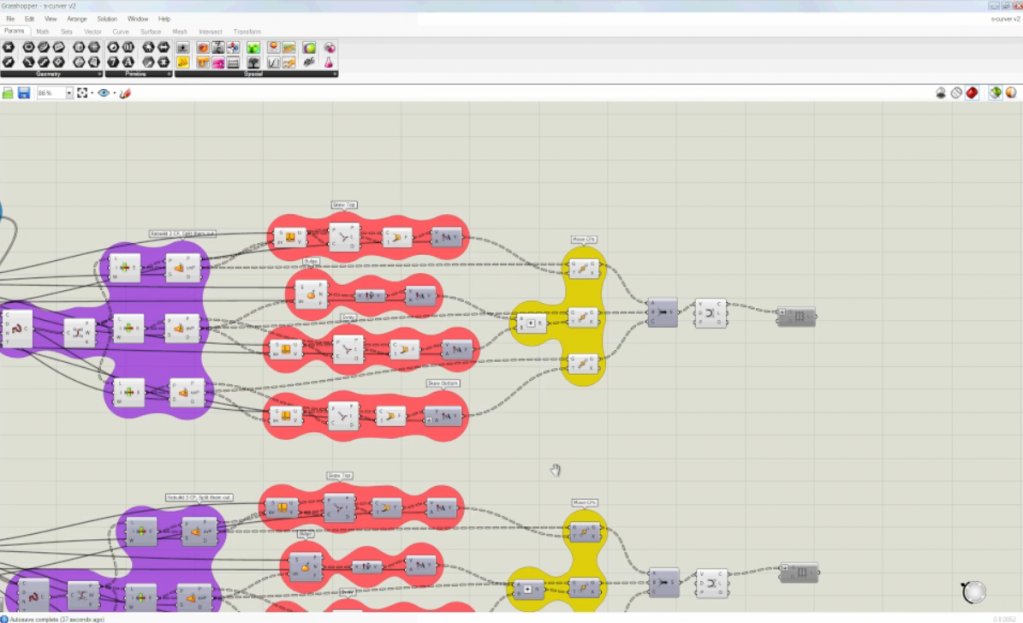1023x623 pixels.
Task: Select the upper Merge component beside Explode Tree
Action: coord(663,313)
